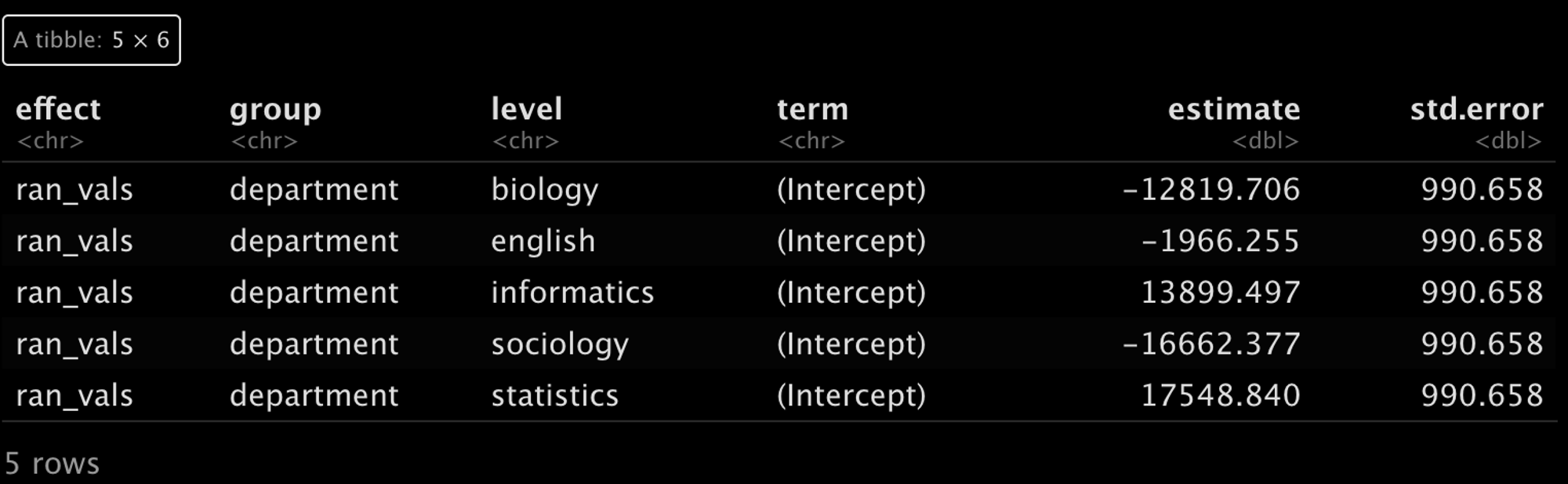
Task: Select the biology level cell
Action: coord(544,190)
